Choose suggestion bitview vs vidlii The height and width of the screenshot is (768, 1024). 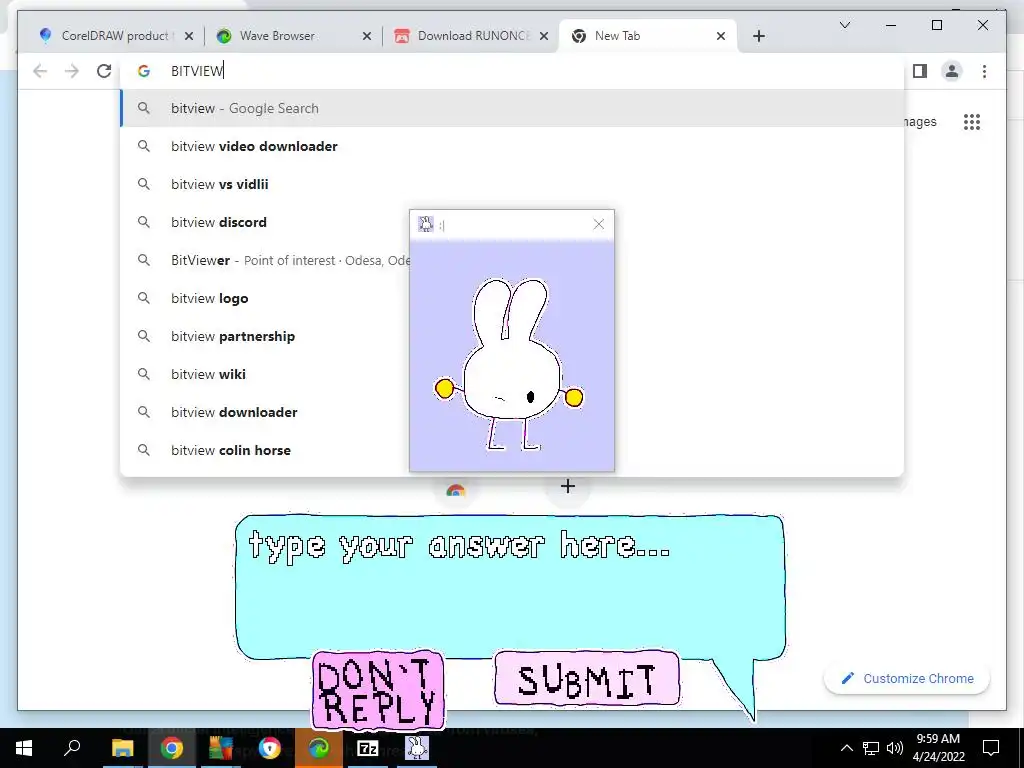(512, 184)
